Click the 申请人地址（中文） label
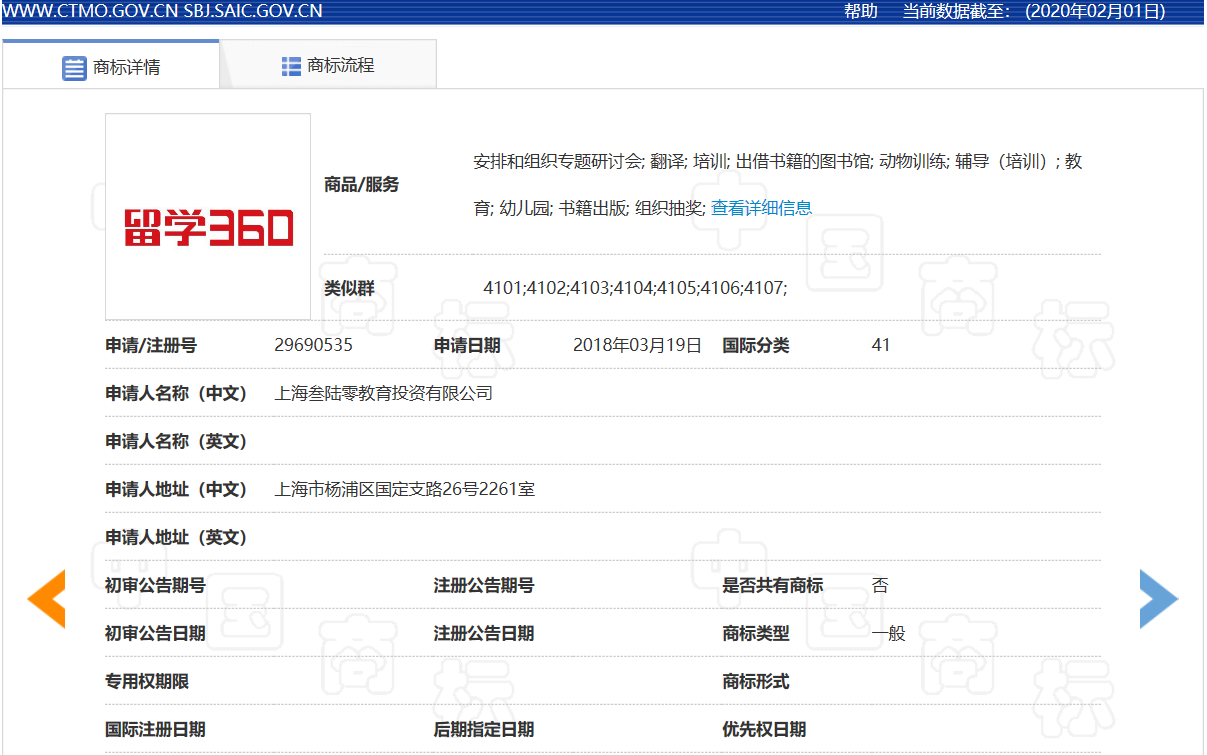This screenshot has height=755, width=1207. pos(176,489)
